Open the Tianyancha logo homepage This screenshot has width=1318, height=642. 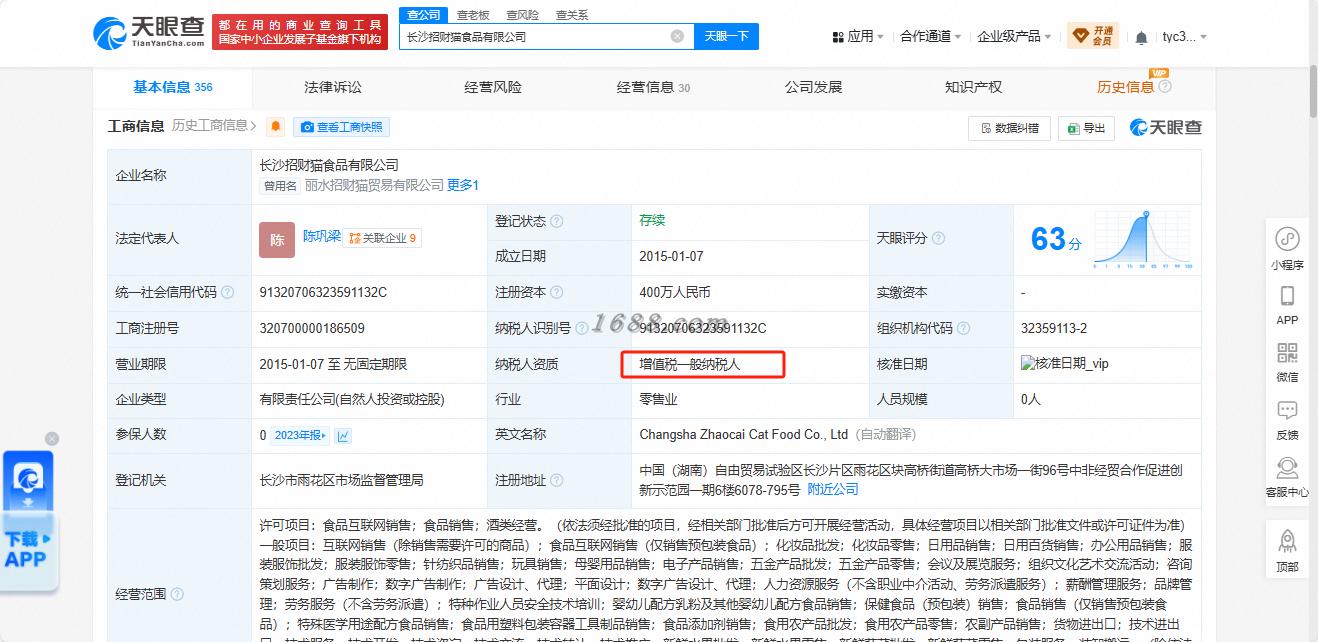[150, 32]
